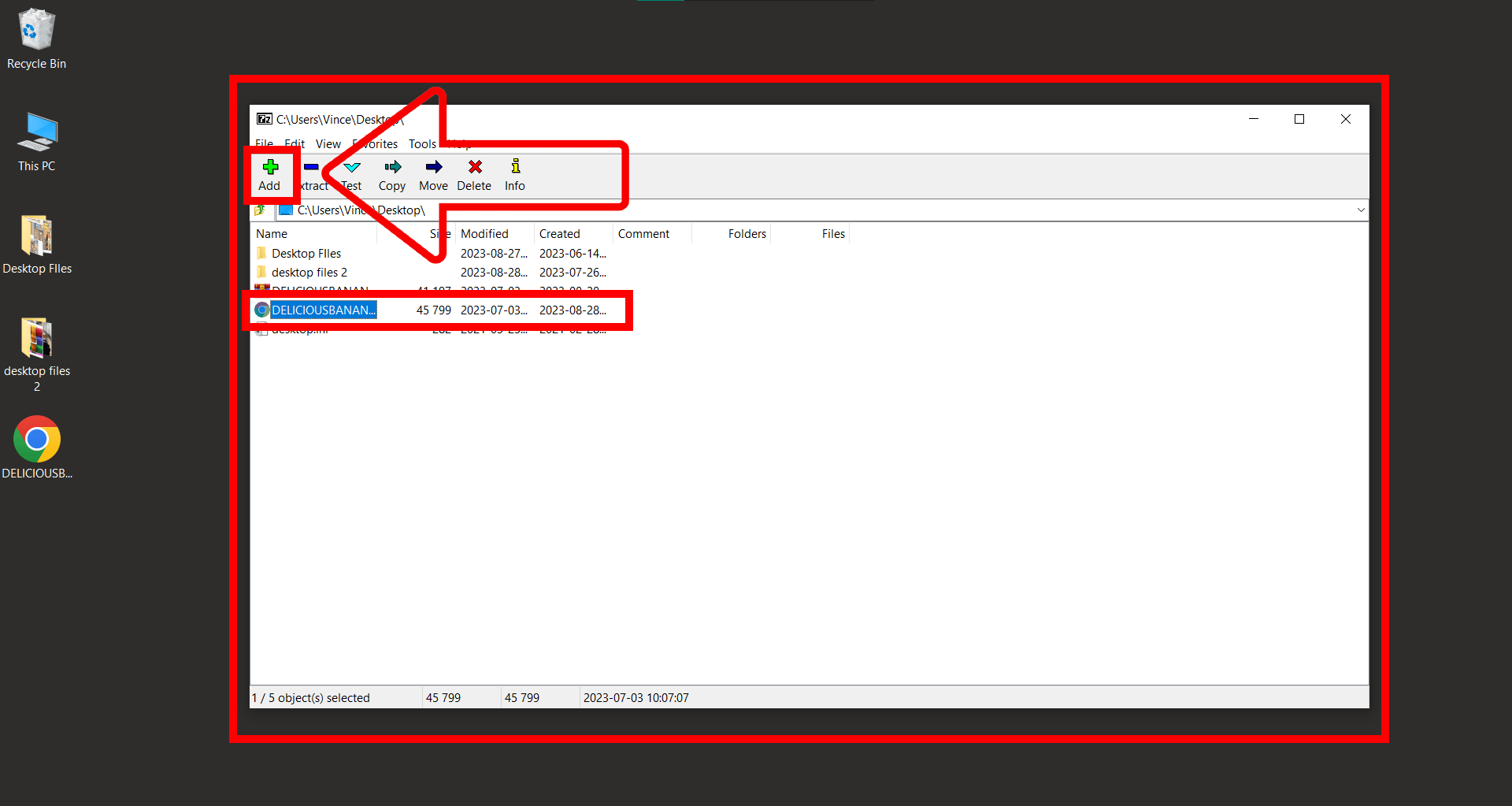Sort files by the Modified column header
This screenshot has height=806, width=1512.
[x=485, y=233]
